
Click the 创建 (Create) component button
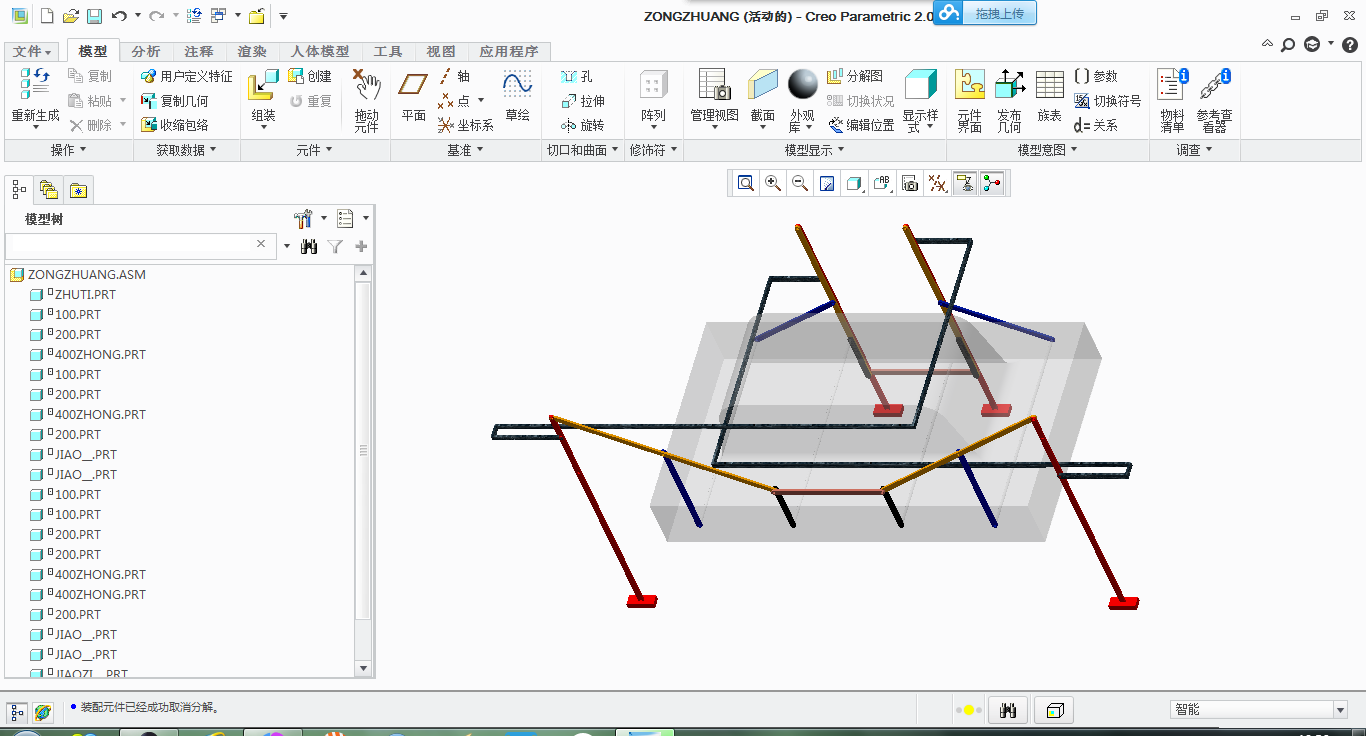pyautogui.click(x=310, y=76)
